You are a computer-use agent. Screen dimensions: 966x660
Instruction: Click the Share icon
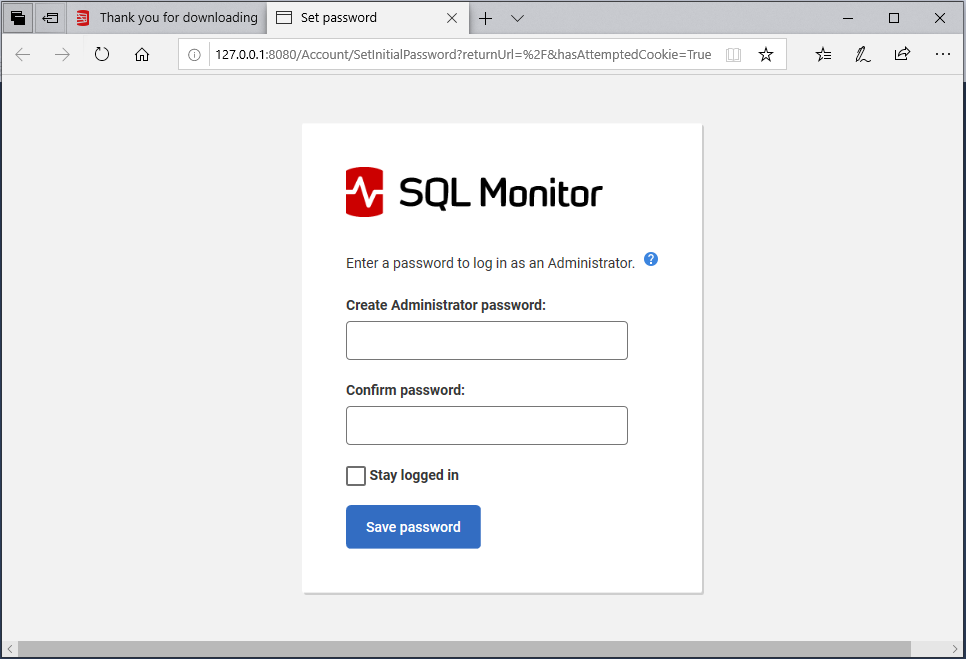click(x=902, y=54)
